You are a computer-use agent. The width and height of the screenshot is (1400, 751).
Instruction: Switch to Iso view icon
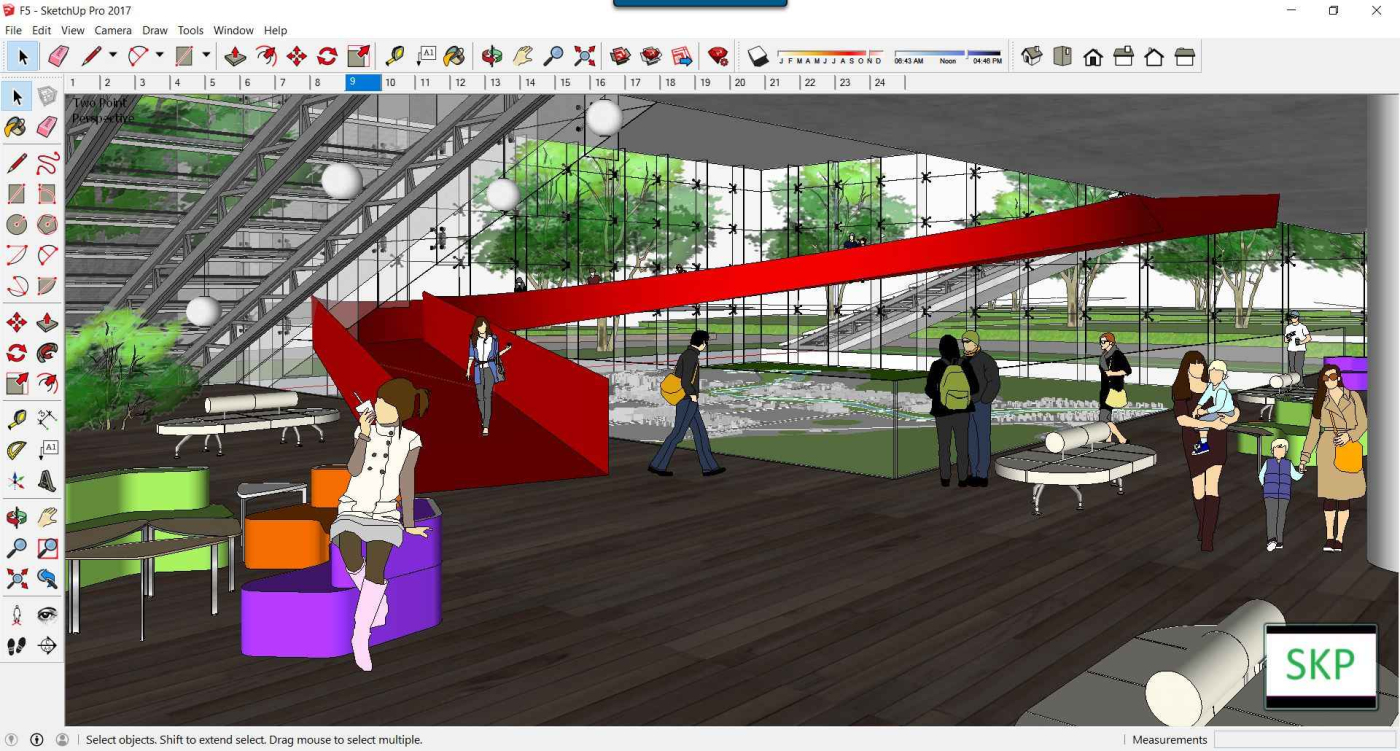point(1032,57)
